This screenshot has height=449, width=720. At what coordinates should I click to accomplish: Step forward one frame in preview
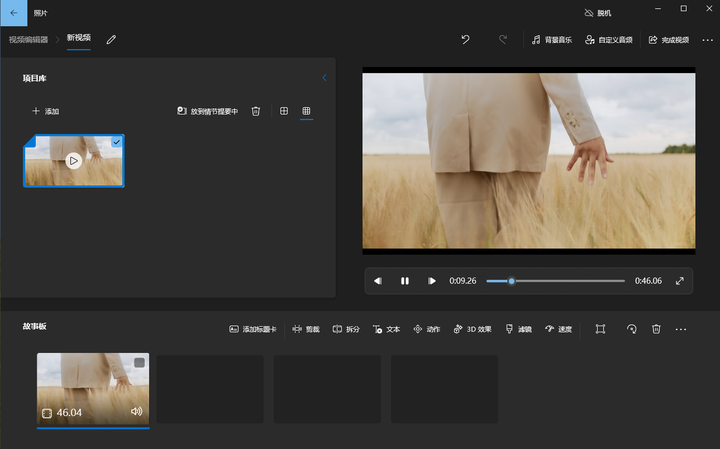[x=432, y=281]
